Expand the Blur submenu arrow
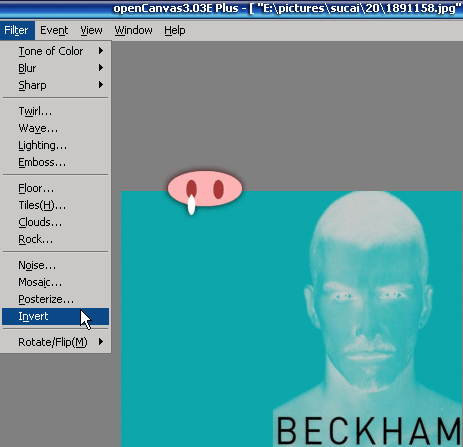Image resolution: width=463 pixels, height=447 pixels. pyautogui.click(x=101, y=68)
